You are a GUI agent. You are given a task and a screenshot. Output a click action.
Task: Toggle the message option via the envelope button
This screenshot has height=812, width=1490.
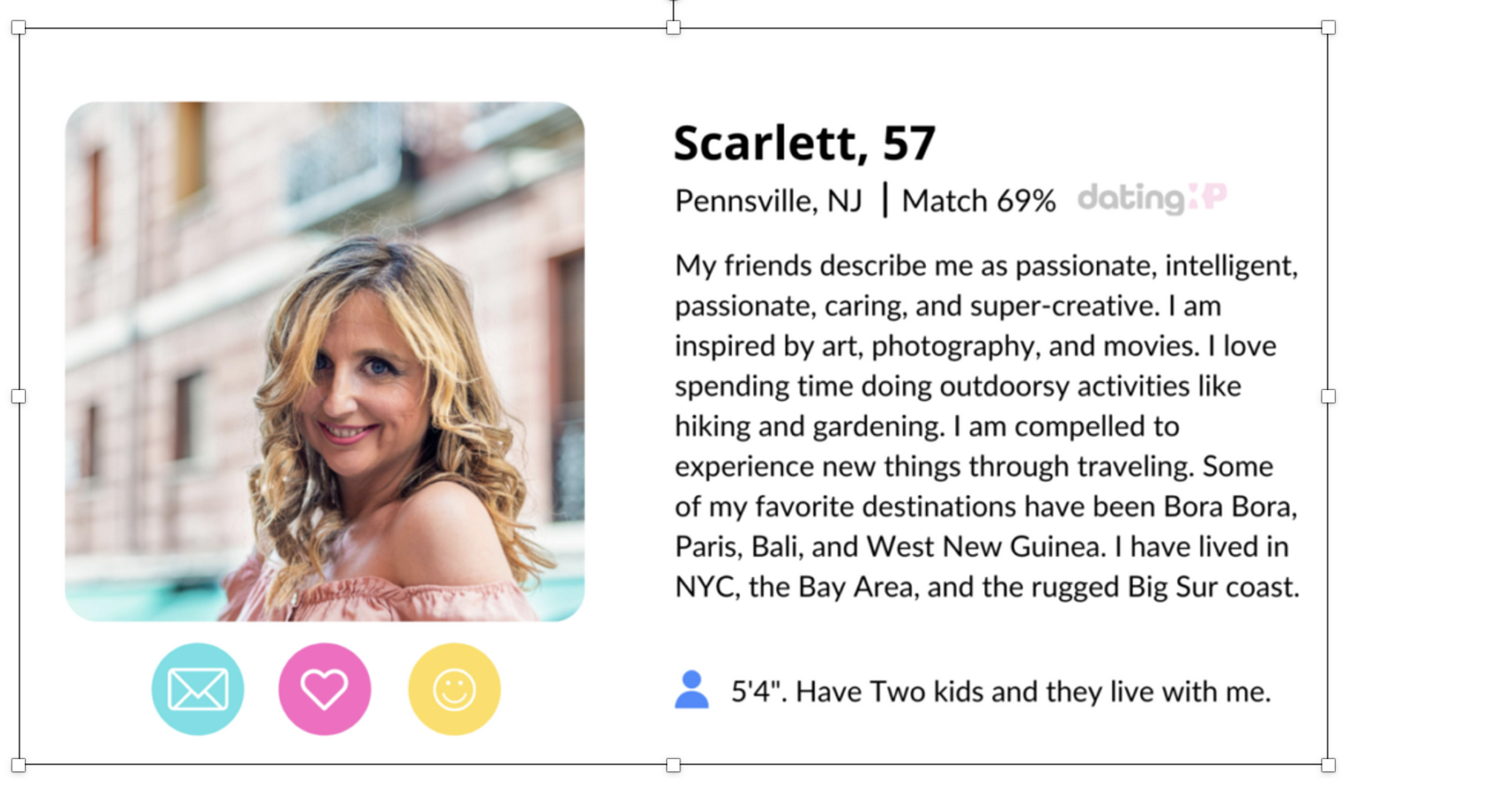pos(197,691)
